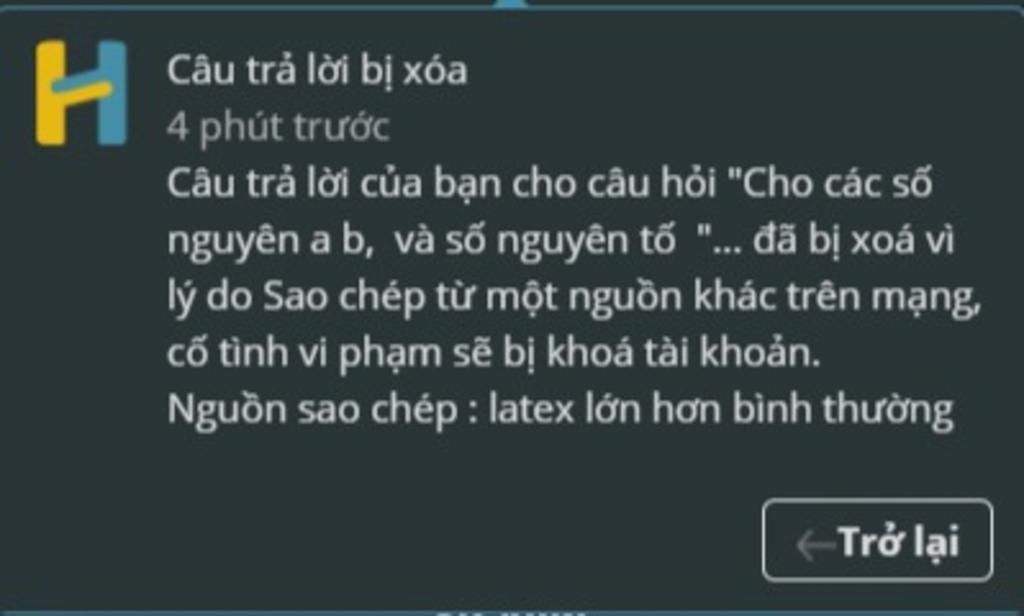Select the "4 phút trước" timestamp
Viewport: 1024px width, 616px height.
click(x=278, y=127)
